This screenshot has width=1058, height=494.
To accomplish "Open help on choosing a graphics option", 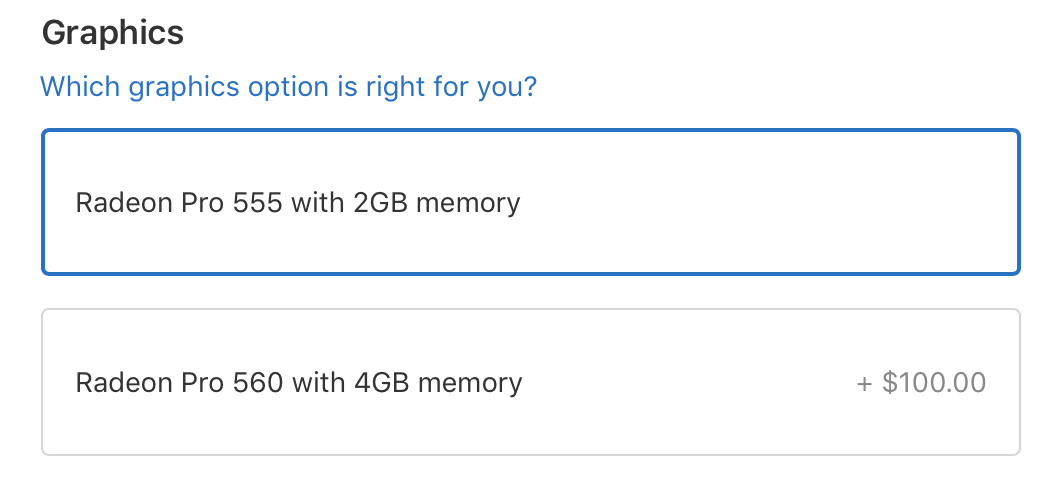I will pyautogui.click(x=288, y=86).
